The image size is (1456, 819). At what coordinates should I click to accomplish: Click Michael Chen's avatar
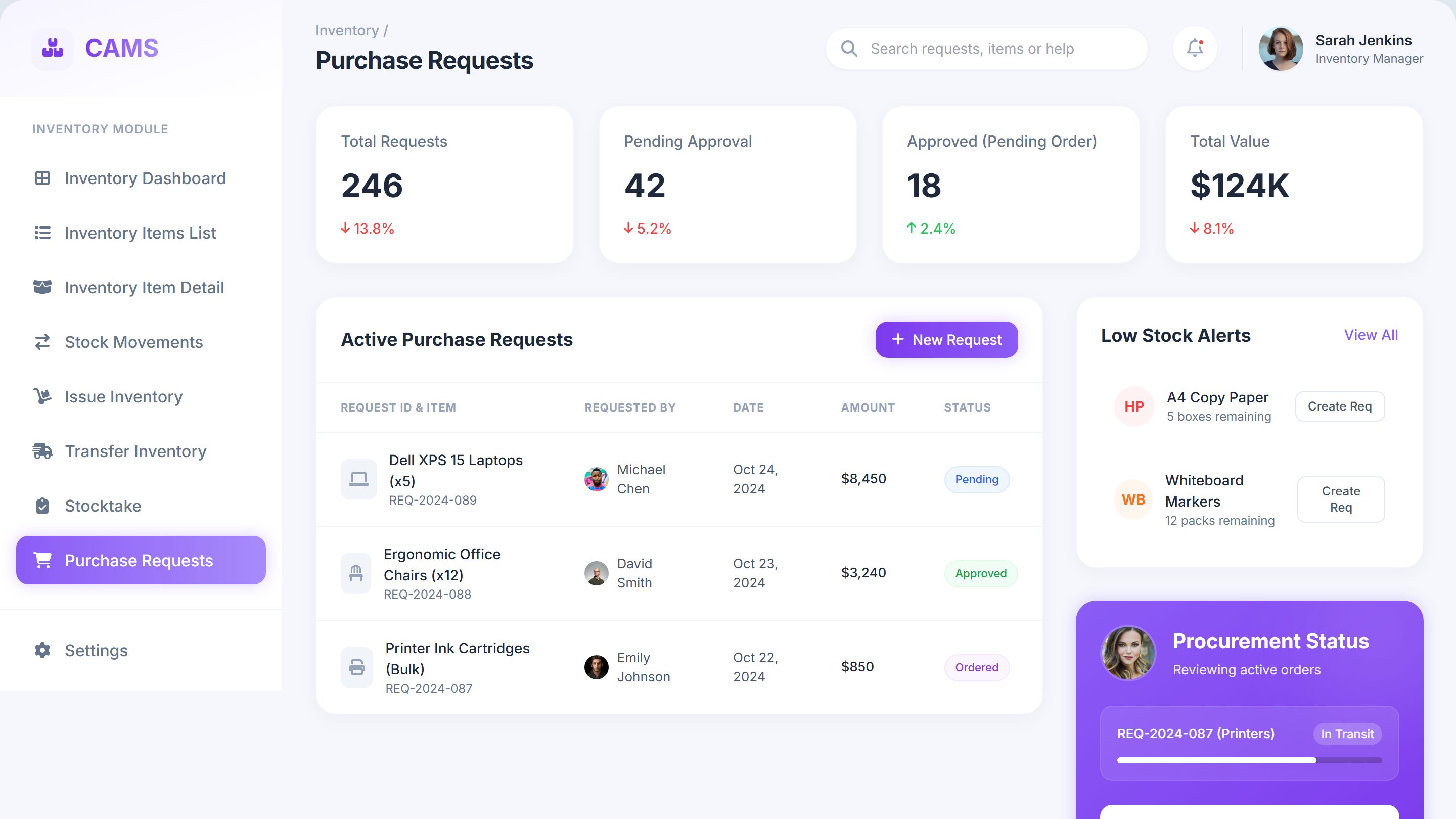point(597,479)
